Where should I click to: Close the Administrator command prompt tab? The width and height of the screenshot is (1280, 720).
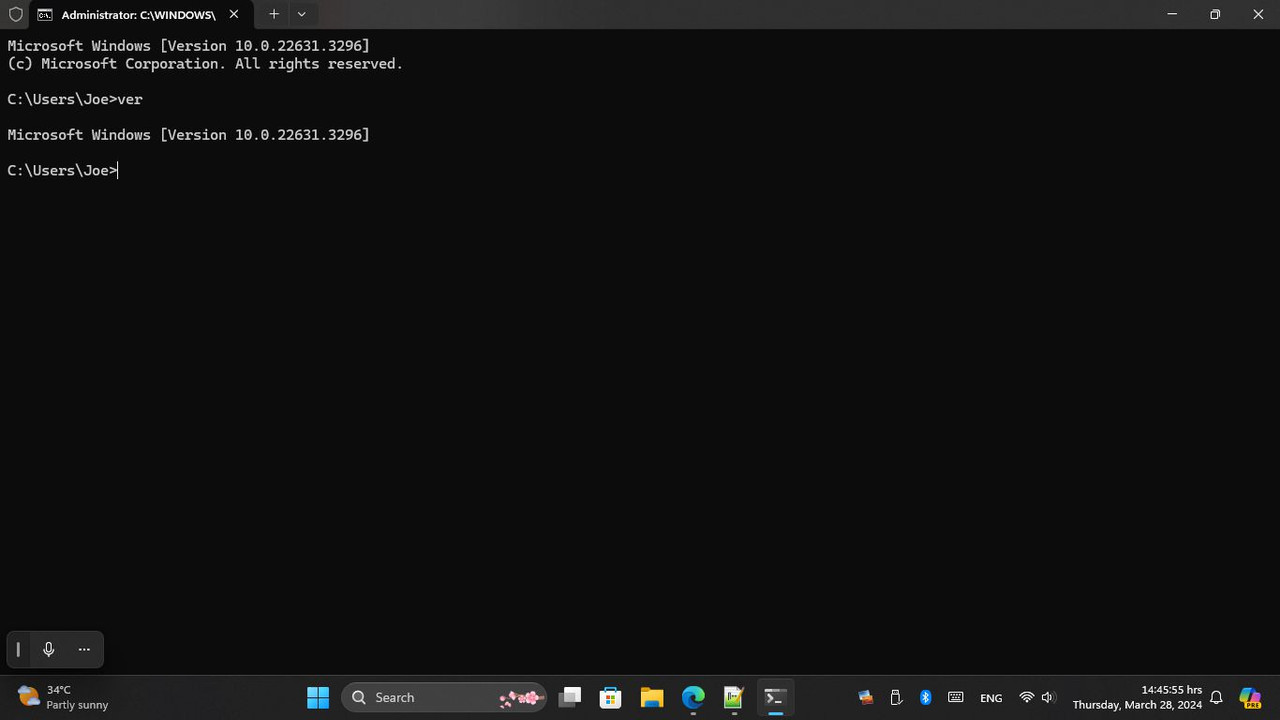pyautogui.click(x=234, y=15)
